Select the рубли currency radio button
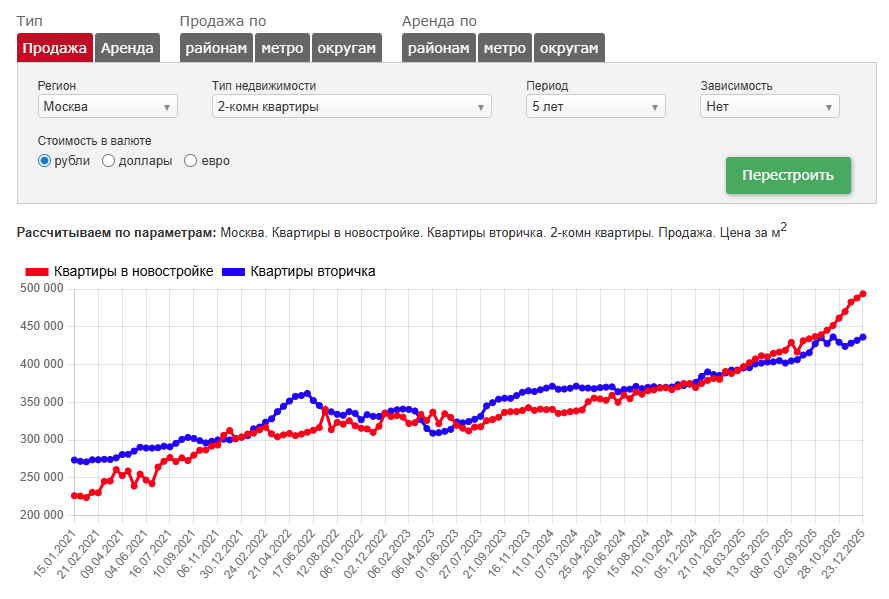Viewport: 889px width, 599px height. click(44, 161)
